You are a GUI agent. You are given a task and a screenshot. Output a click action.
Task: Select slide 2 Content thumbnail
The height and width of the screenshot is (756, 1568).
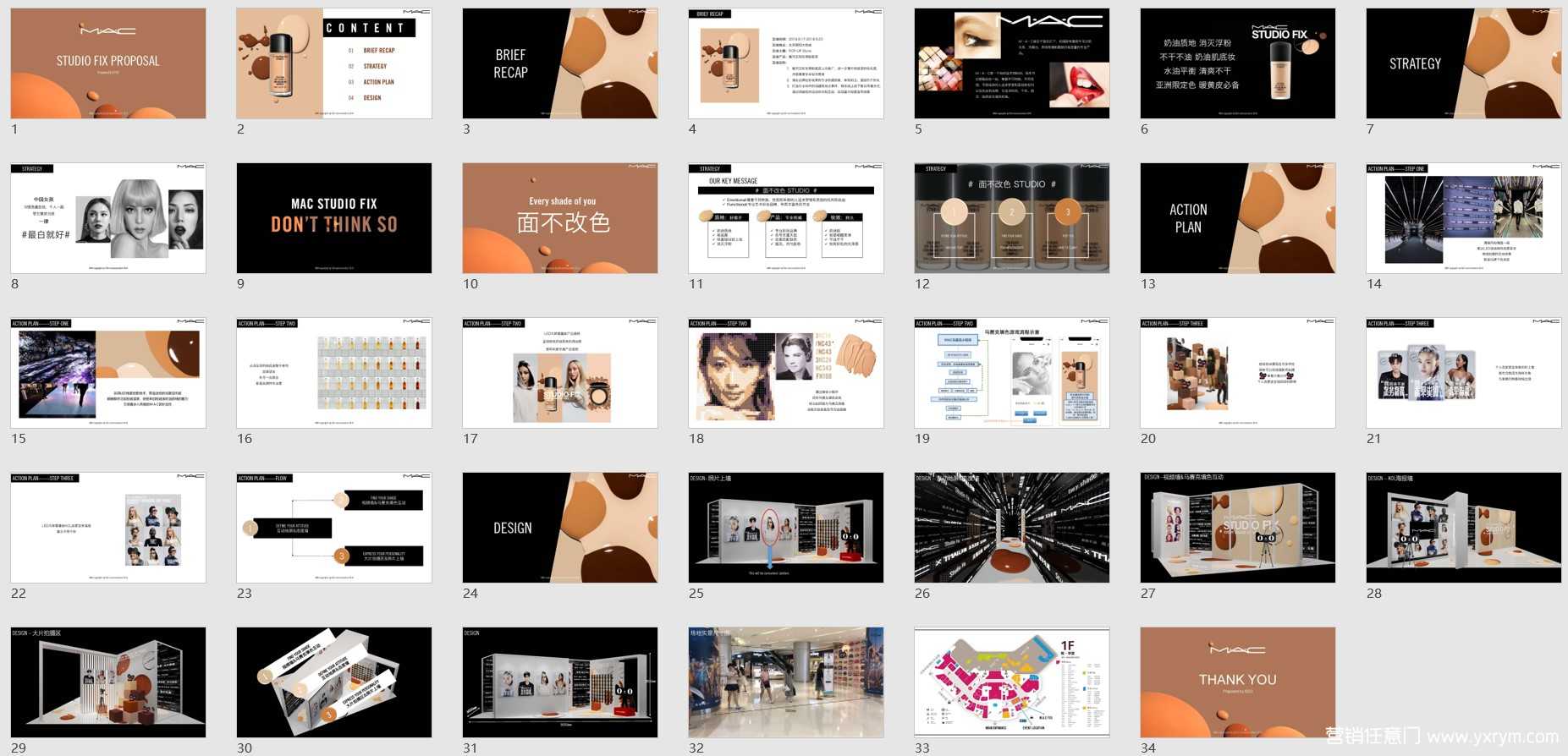tap(334, 63)
